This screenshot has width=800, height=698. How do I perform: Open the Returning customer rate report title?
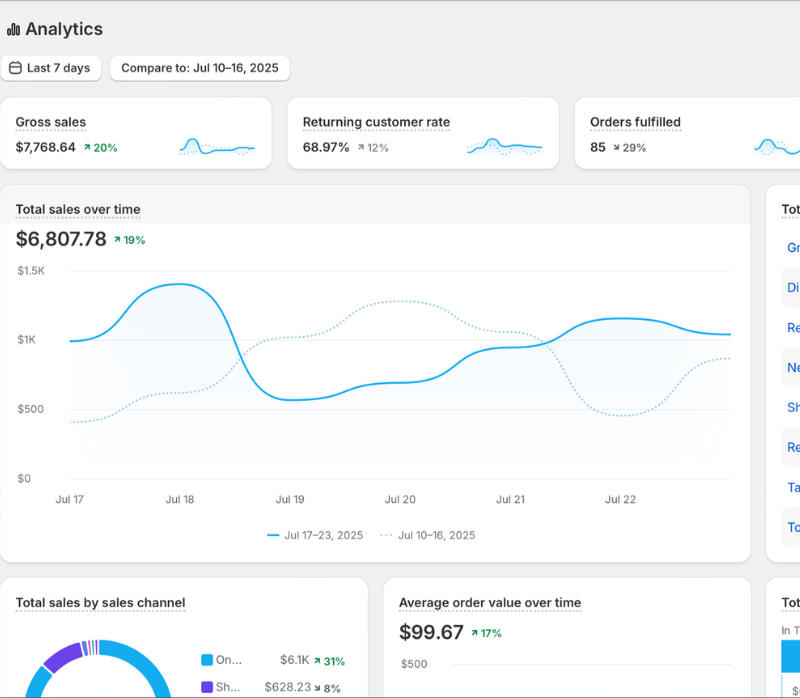pyautogui.click(x=376, y=122)
